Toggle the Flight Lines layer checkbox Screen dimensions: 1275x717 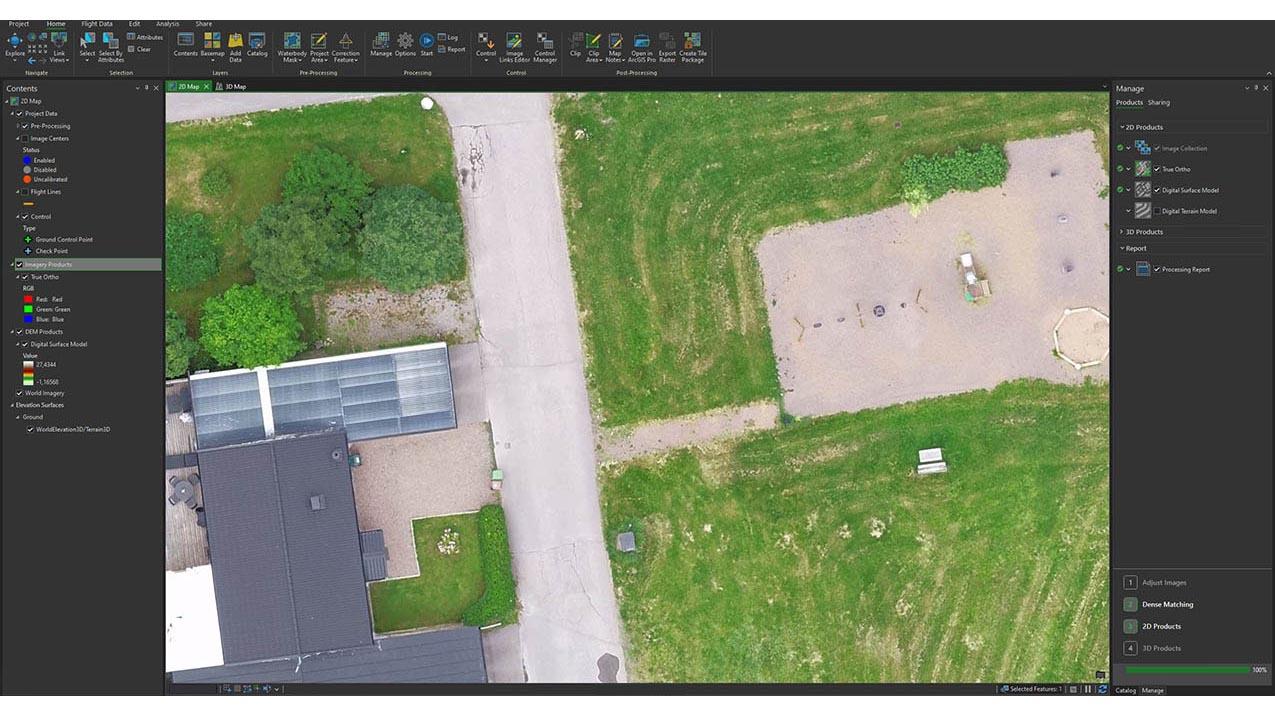(x=24, y=192)
